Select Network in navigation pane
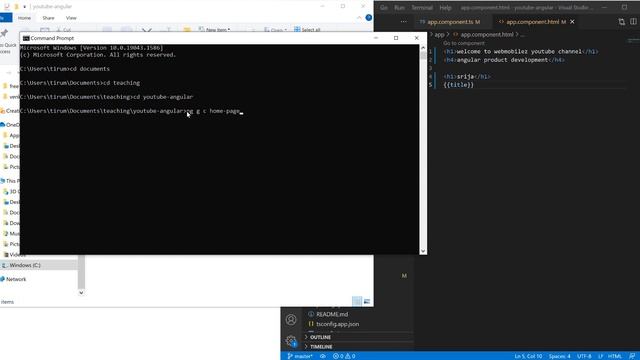The height and width of the screenshot is (360, 640). [16, 279]
